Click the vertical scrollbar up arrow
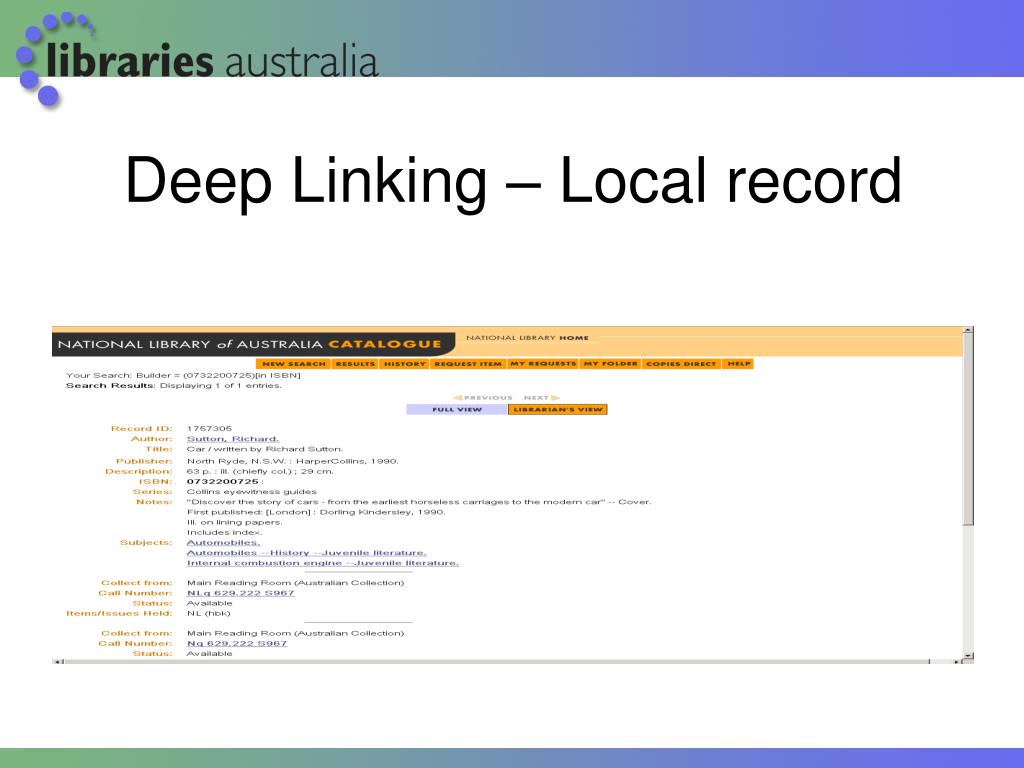The height and width of the screenshot is (768, 1024). [968, 330]
